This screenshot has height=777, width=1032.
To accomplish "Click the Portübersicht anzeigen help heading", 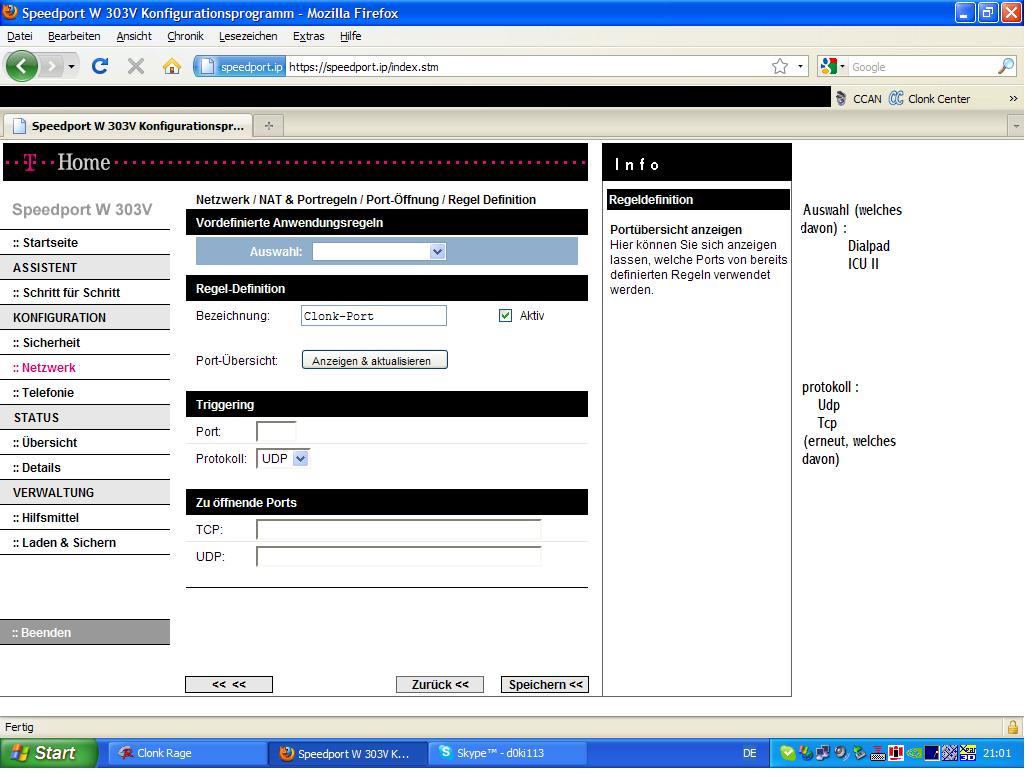I will pyautogui.click(x=676, y=230).
